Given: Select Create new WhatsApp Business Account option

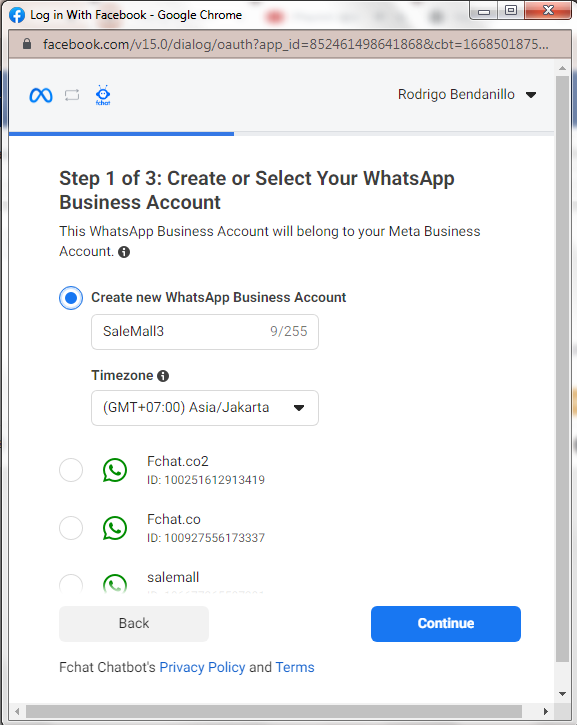Looking at the screenshot, I should (71, 298).
